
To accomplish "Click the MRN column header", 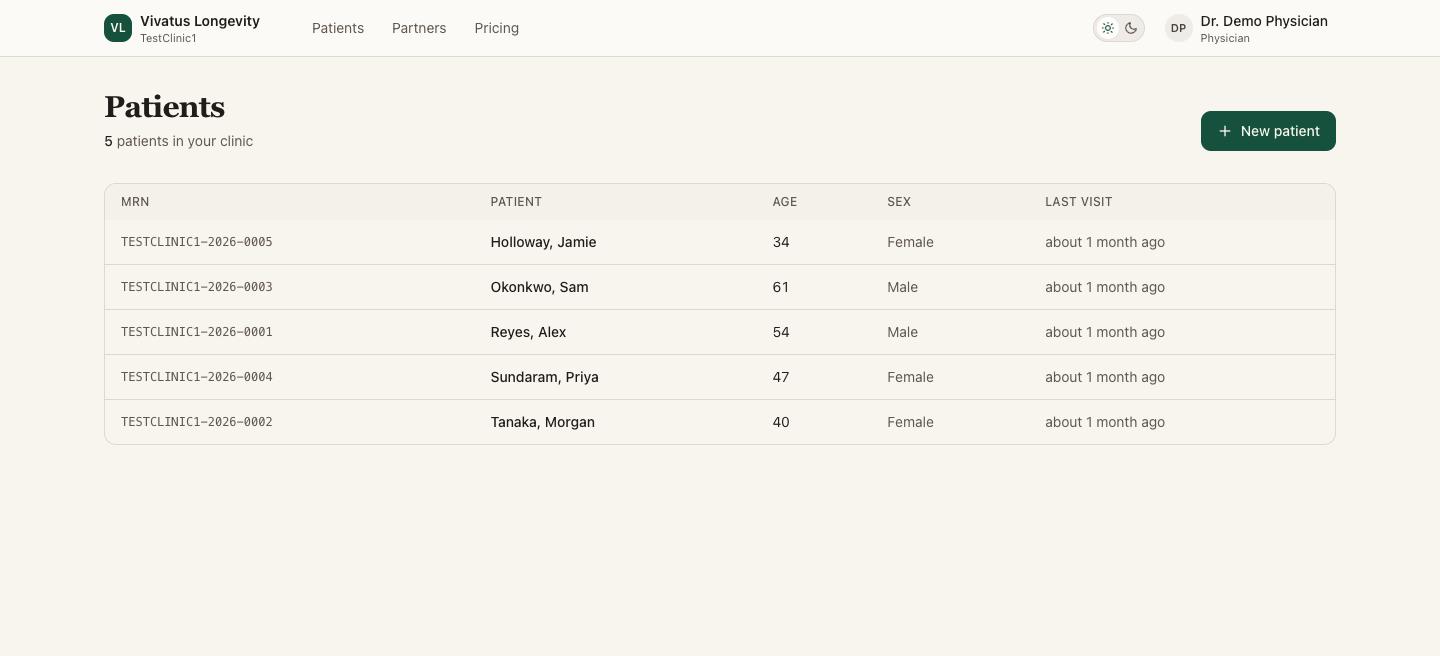I will pyautogui.click(x=135, y=202).
